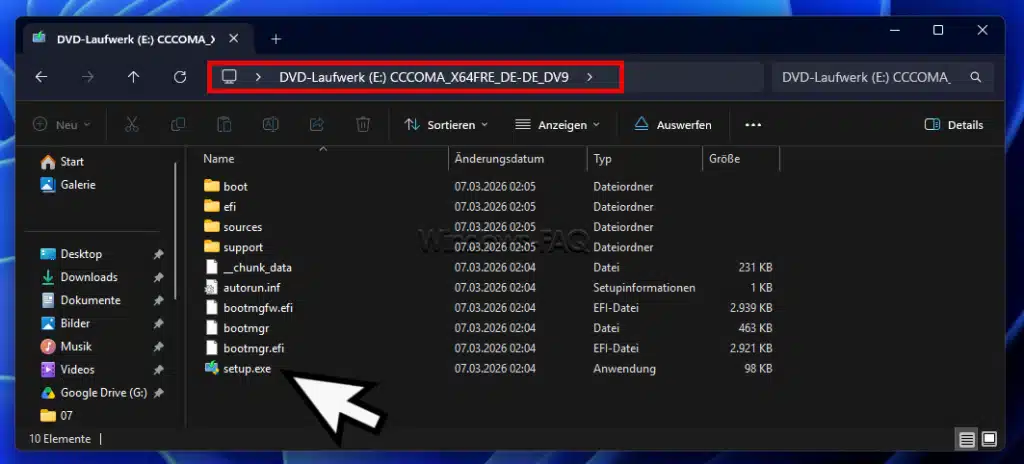Toggle the Details pane button

click(x=954, y=125)
